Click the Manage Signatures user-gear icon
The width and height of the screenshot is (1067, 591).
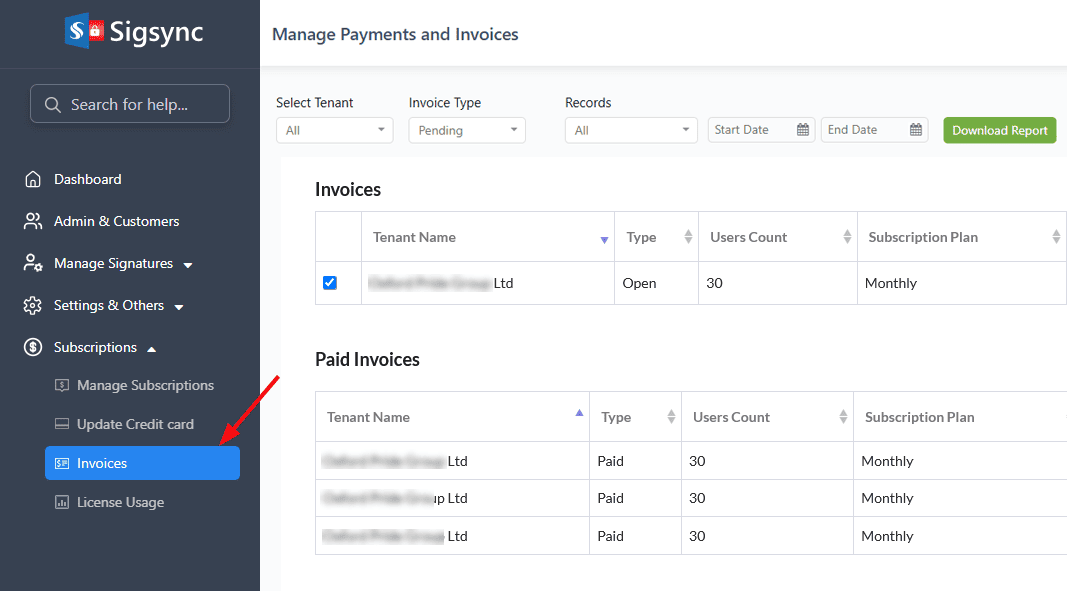[x=34, y=264]
